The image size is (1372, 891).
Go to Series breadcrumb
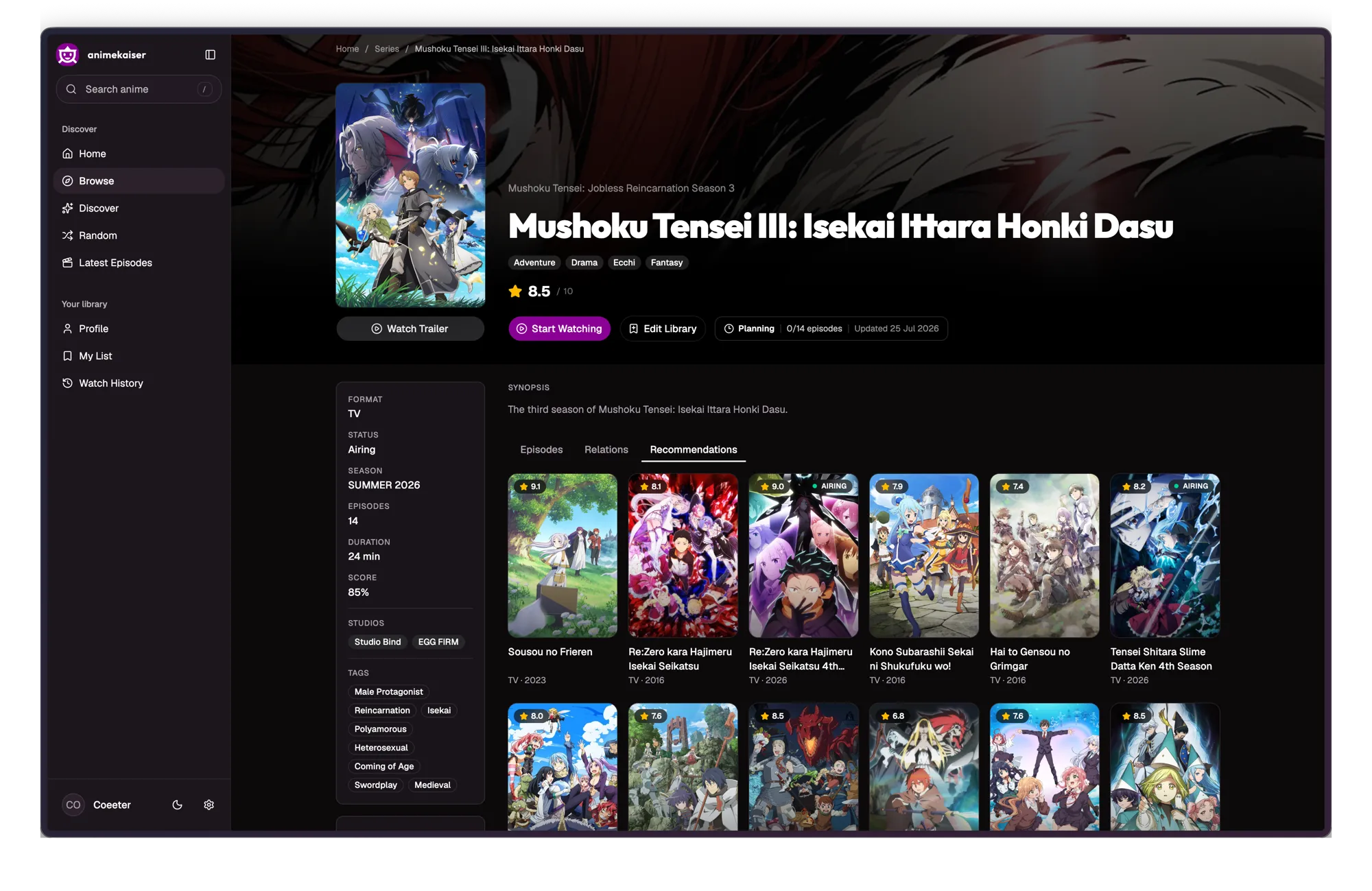click(387, 49)
